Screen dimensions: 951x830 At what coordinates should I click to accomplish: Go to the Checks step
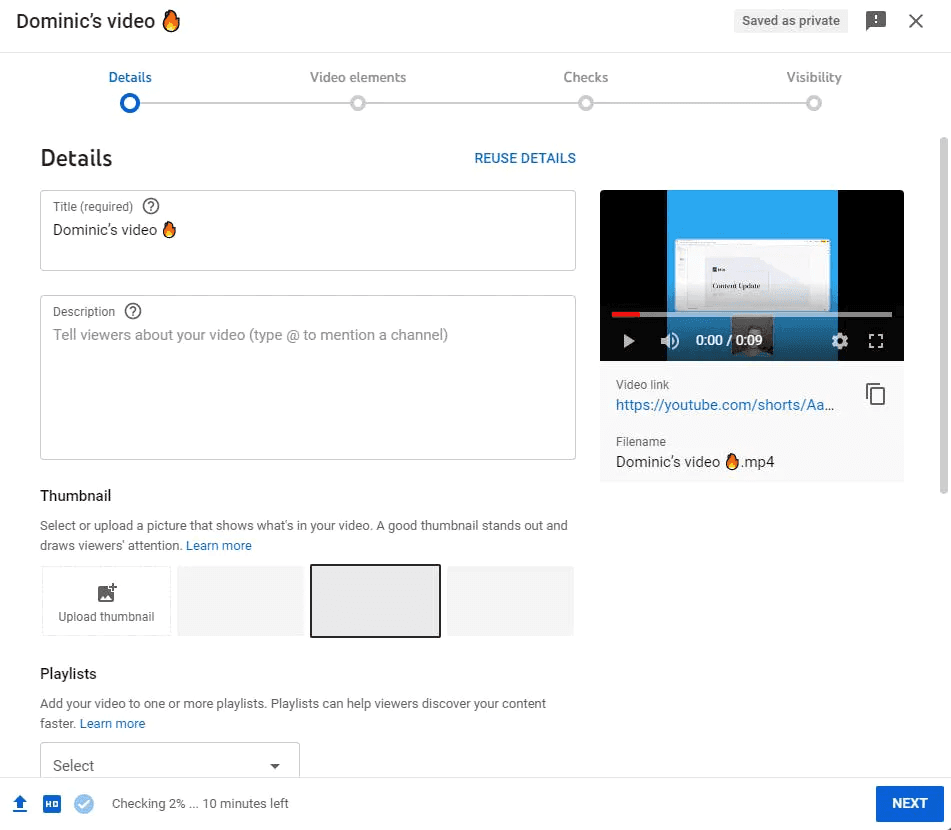tap(585, 77)
